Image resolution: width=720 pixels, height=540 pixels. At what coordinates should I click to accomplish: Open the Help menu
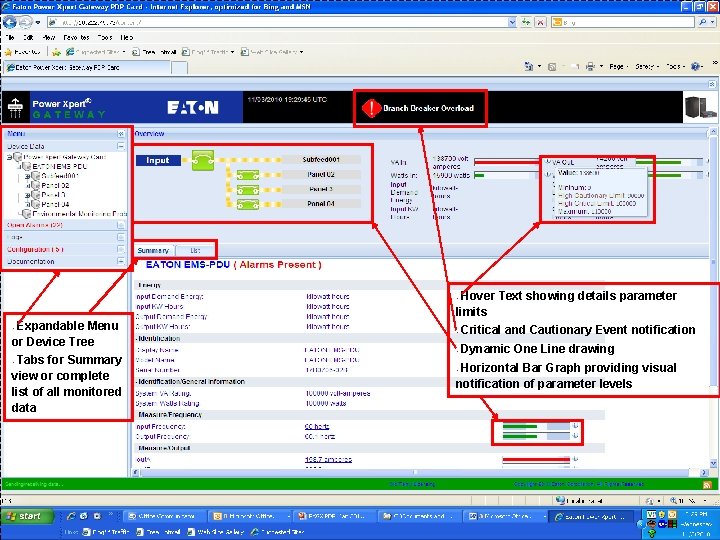click(x=127, y=37)
